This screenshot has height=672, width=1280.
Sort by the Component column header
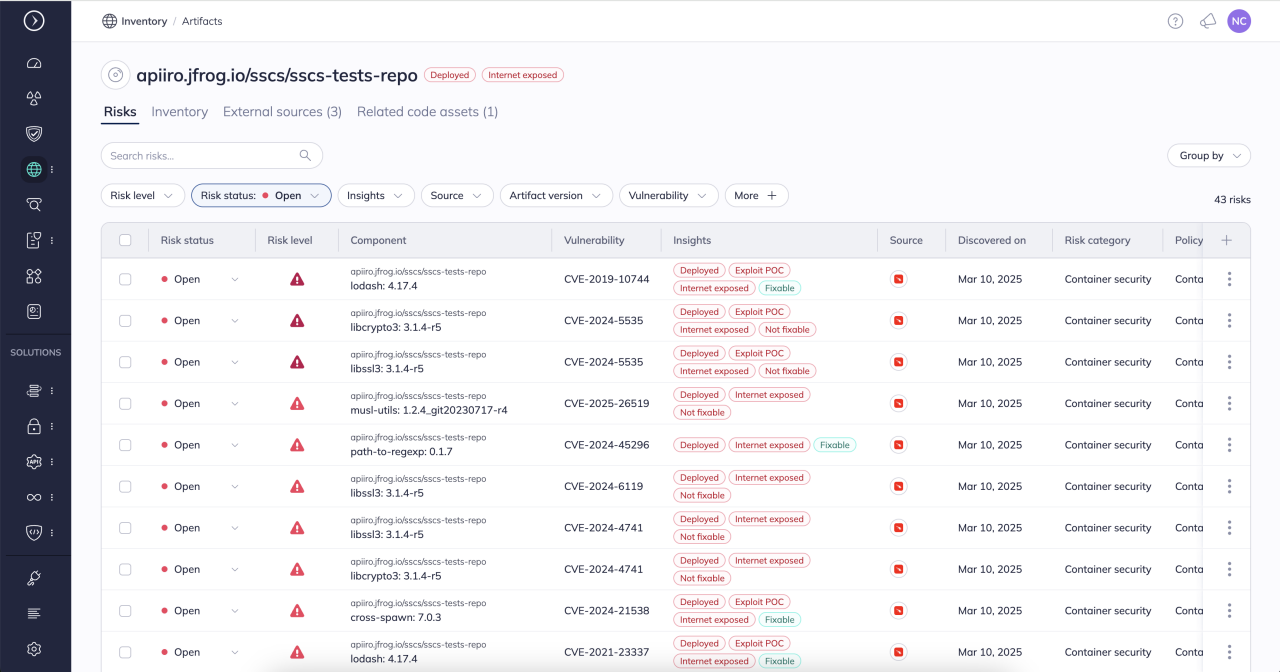(378, 240)
